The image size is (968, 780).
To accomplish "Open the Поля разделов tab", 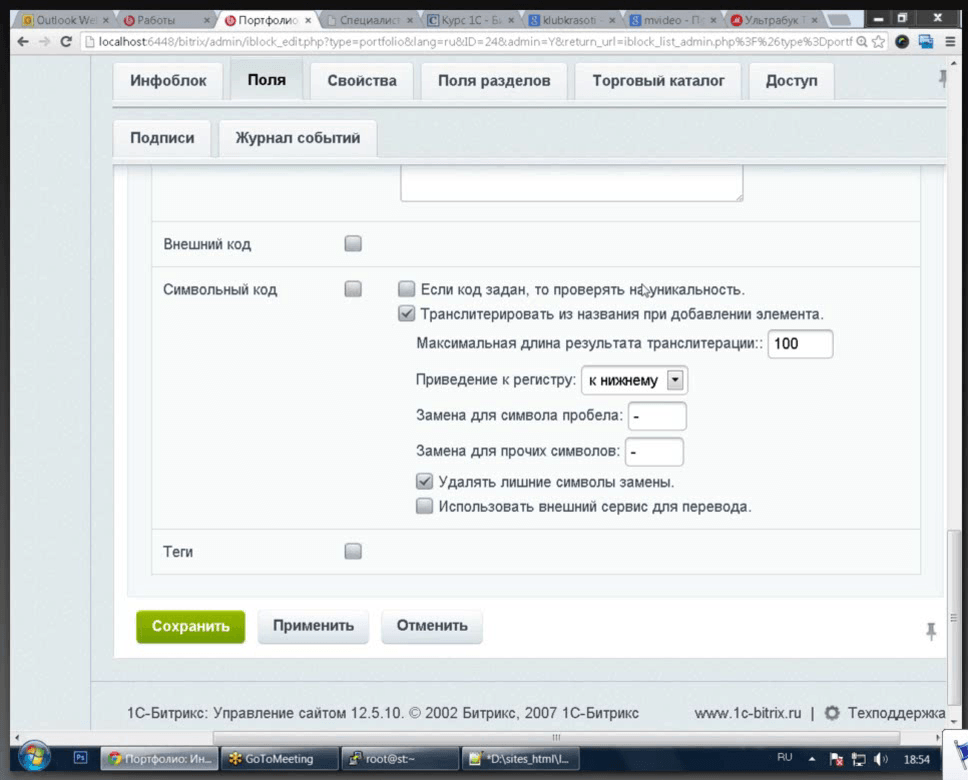I will click(x=494, y=81).
